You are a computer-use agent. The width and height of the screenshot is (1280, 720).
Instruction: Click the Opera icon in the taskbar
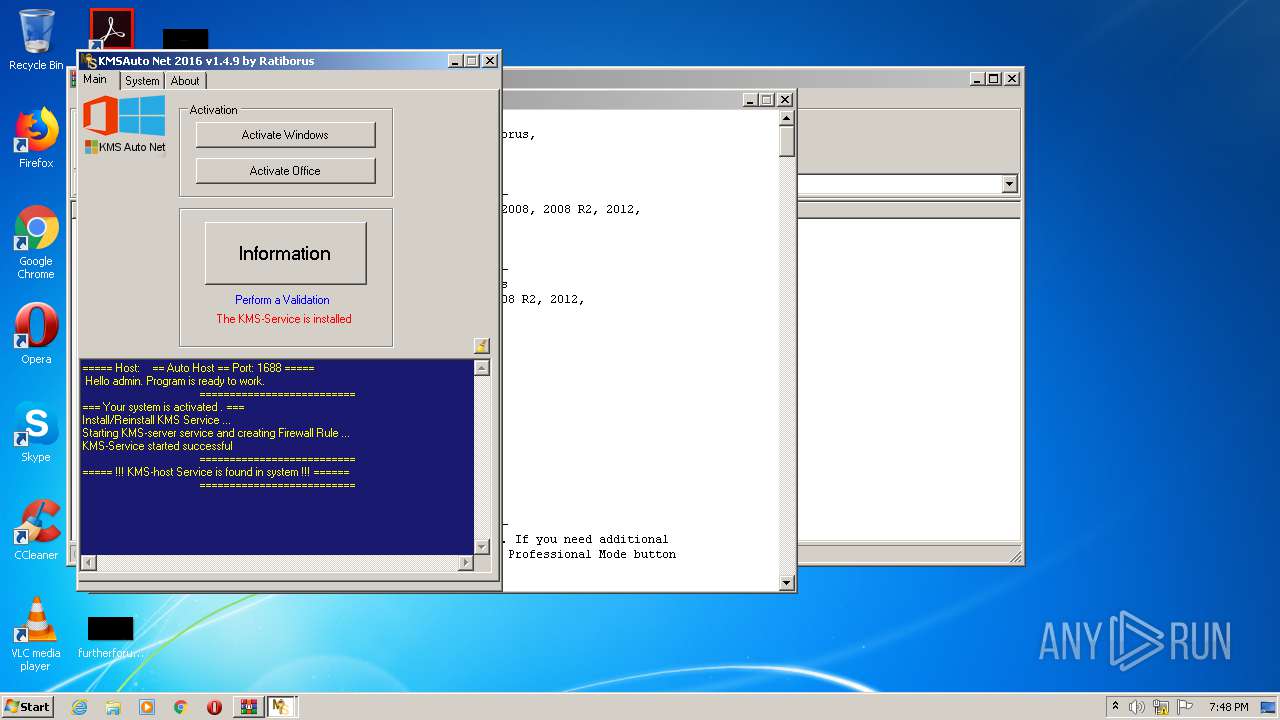click(214, 707)
